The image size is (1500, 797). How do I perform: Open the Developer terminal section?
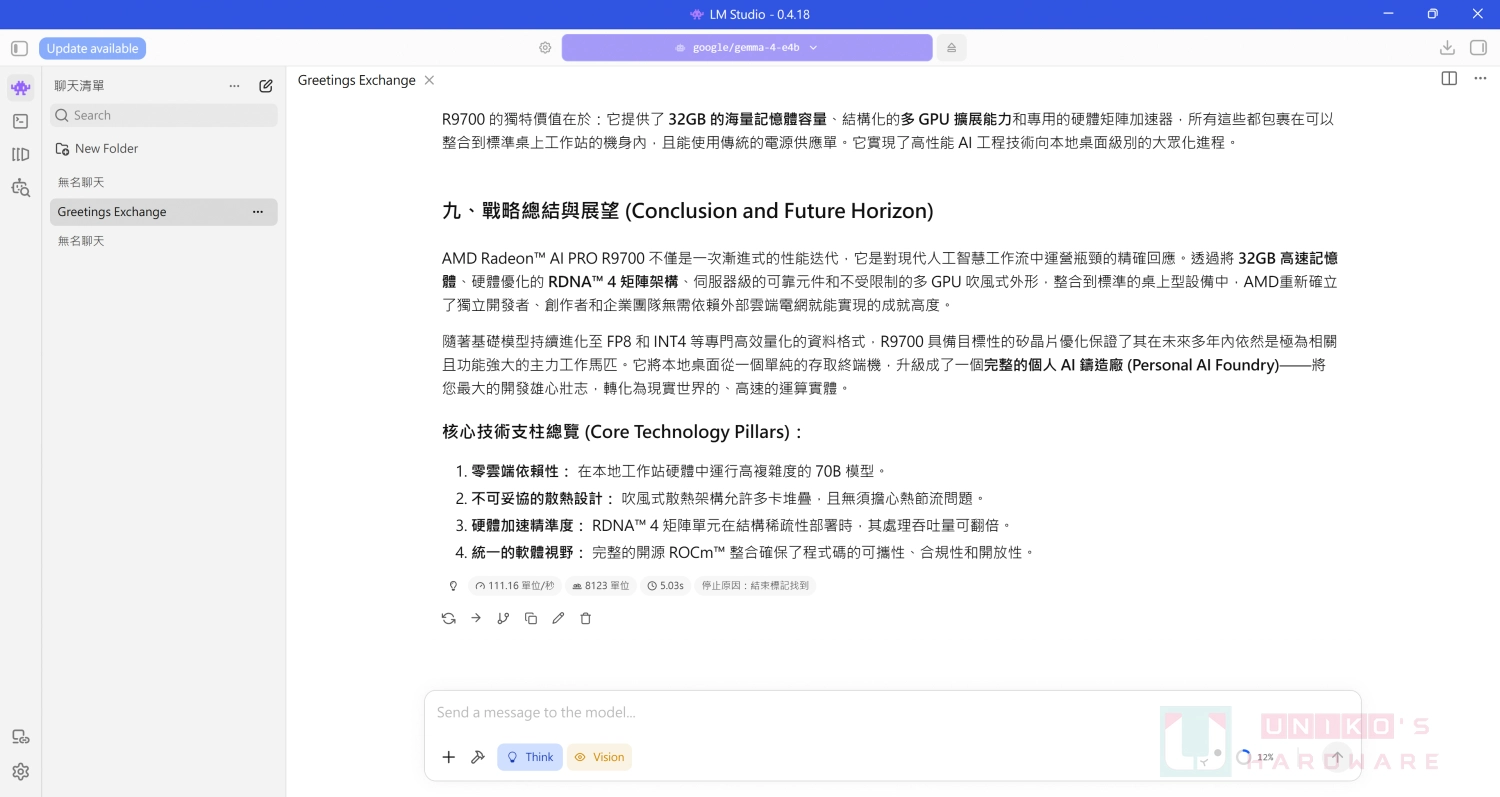[20, 121]
